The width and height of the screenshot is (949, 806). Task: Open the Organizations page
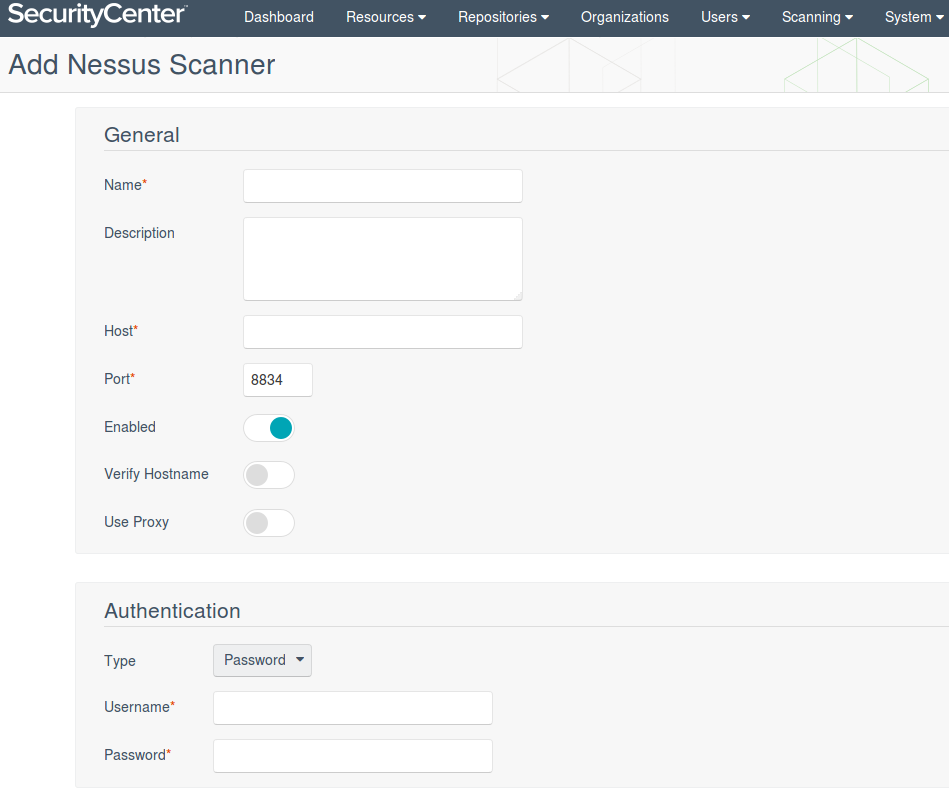click(625, 17)
